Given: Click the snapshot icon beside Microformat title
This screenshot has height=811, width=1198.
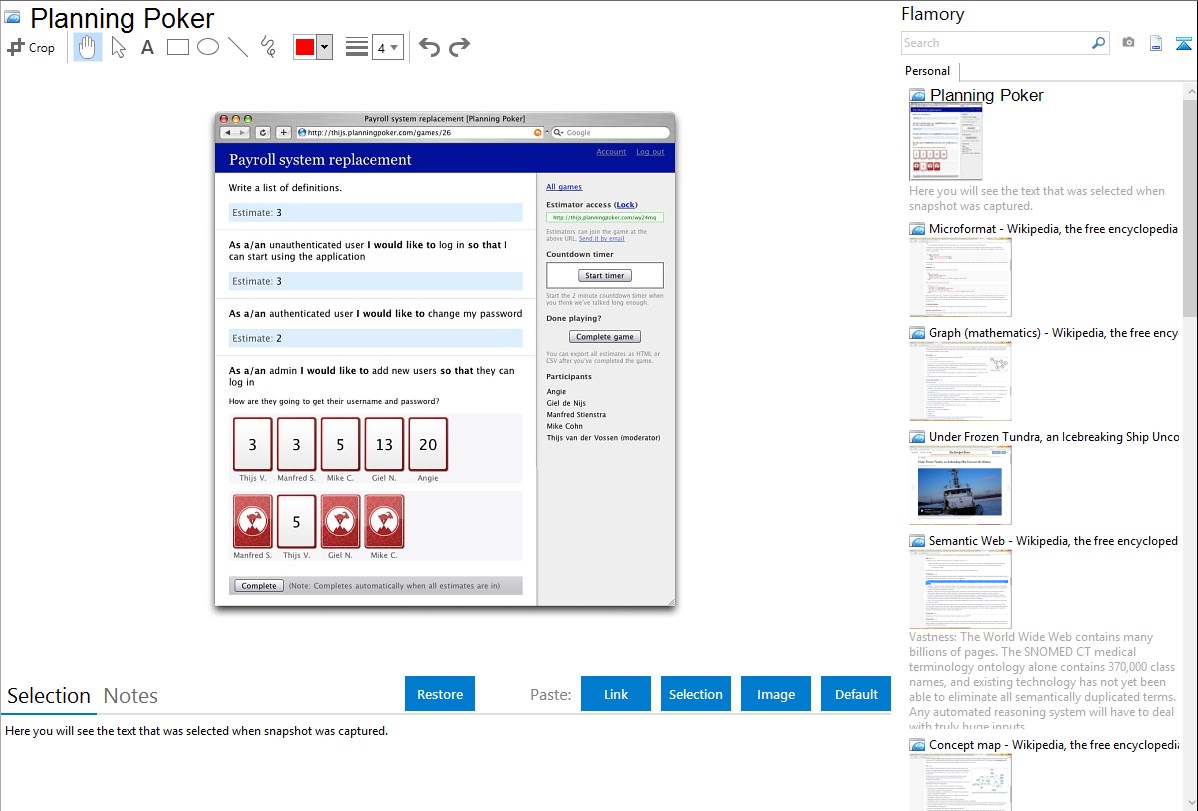Looking at the screenshot, I should 918,229.
